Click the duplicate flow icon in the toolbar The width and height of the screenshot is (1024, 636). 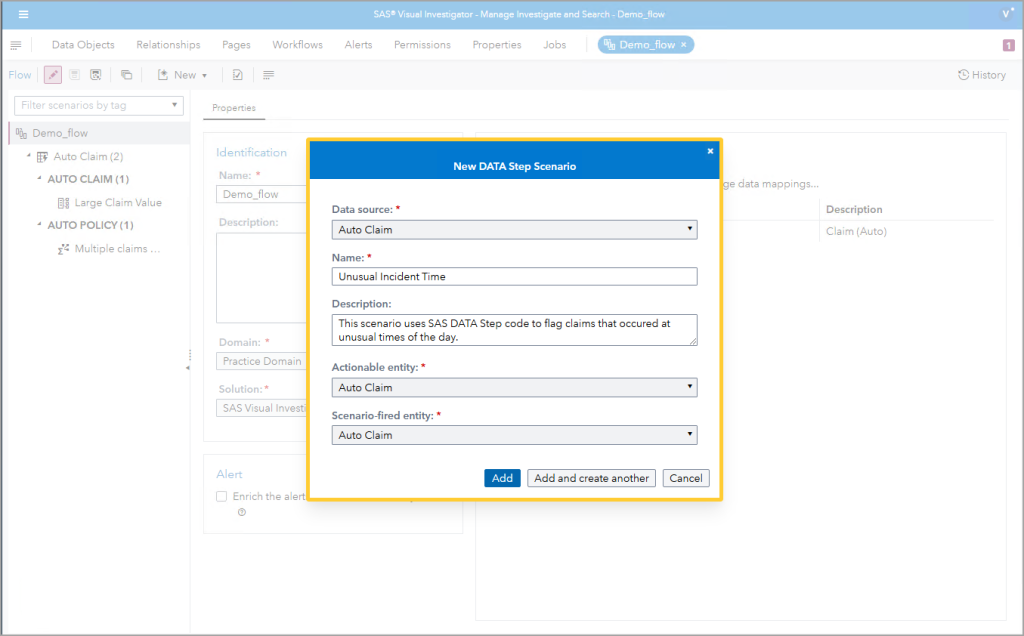127,74
